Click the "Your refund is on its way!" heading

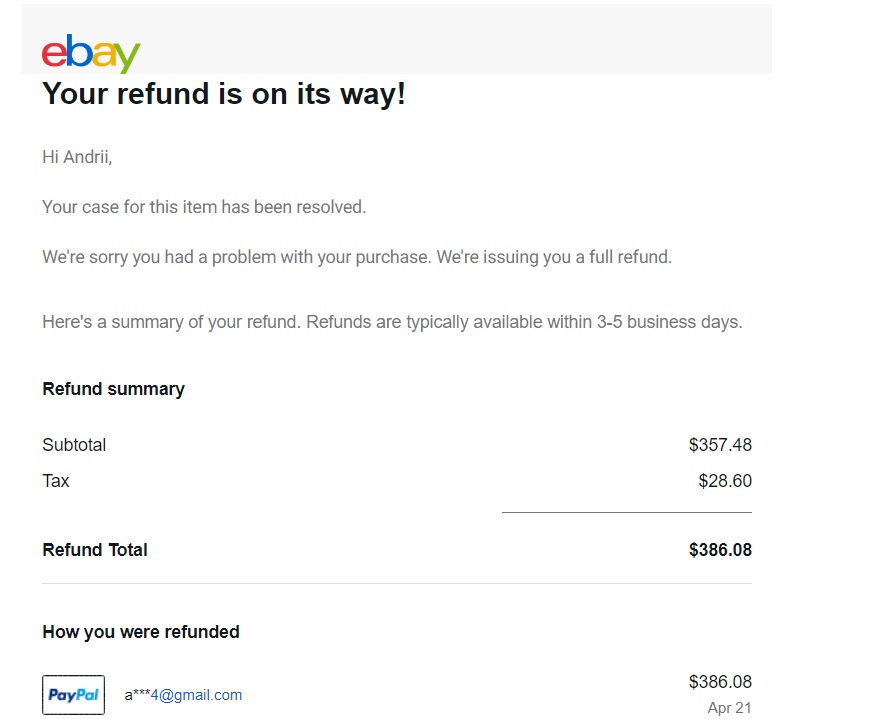224,94
